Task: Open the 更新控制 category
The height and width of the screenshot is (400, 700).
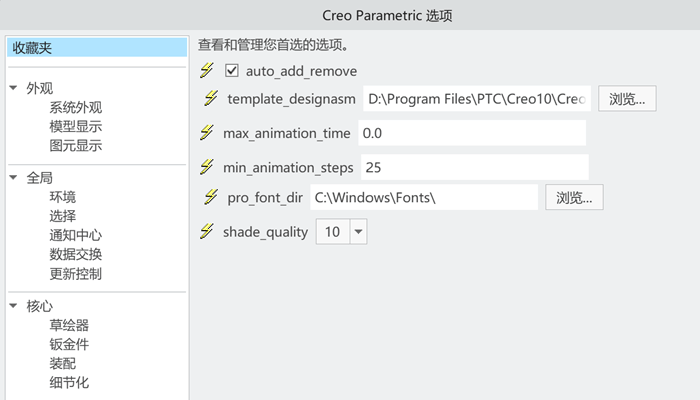Action: (75, 274)
